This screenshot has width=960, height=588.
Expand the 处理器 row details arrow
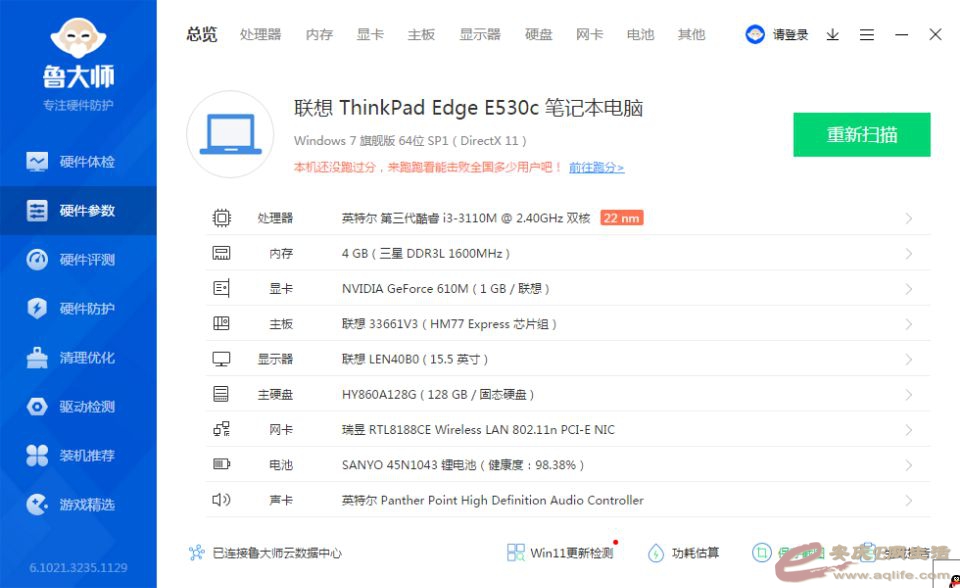[x=908, y=219]
